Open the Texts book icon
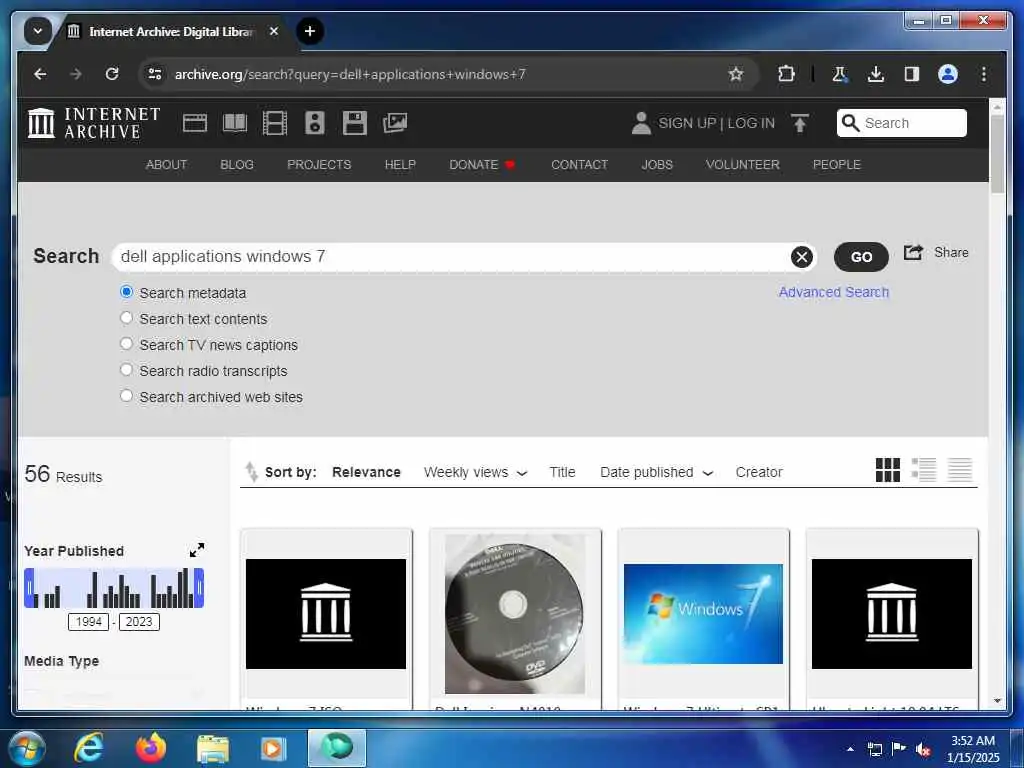 point(235,123)
